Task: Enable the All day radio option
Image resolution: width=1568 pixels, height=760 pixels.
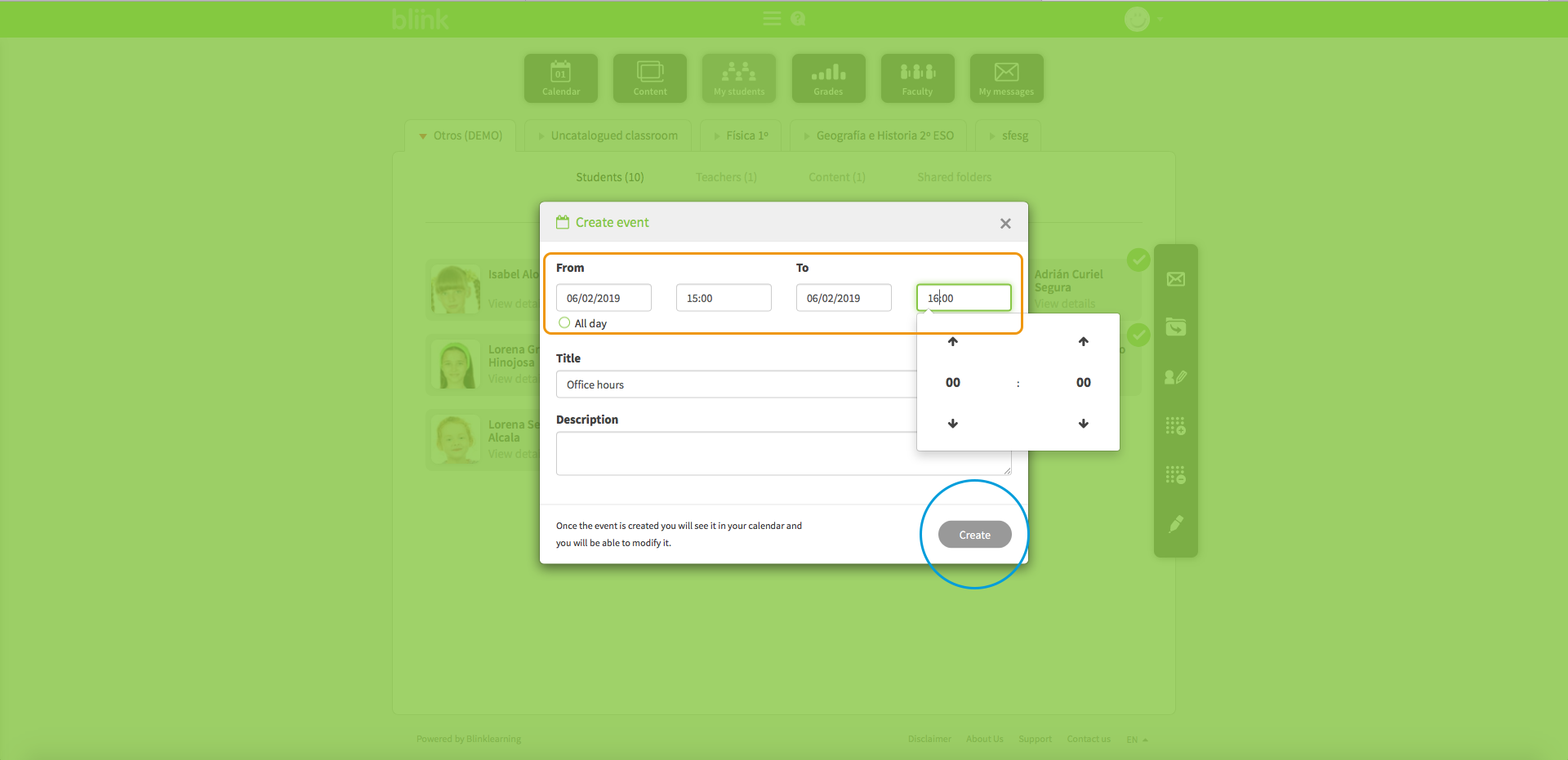Action: 564,323
